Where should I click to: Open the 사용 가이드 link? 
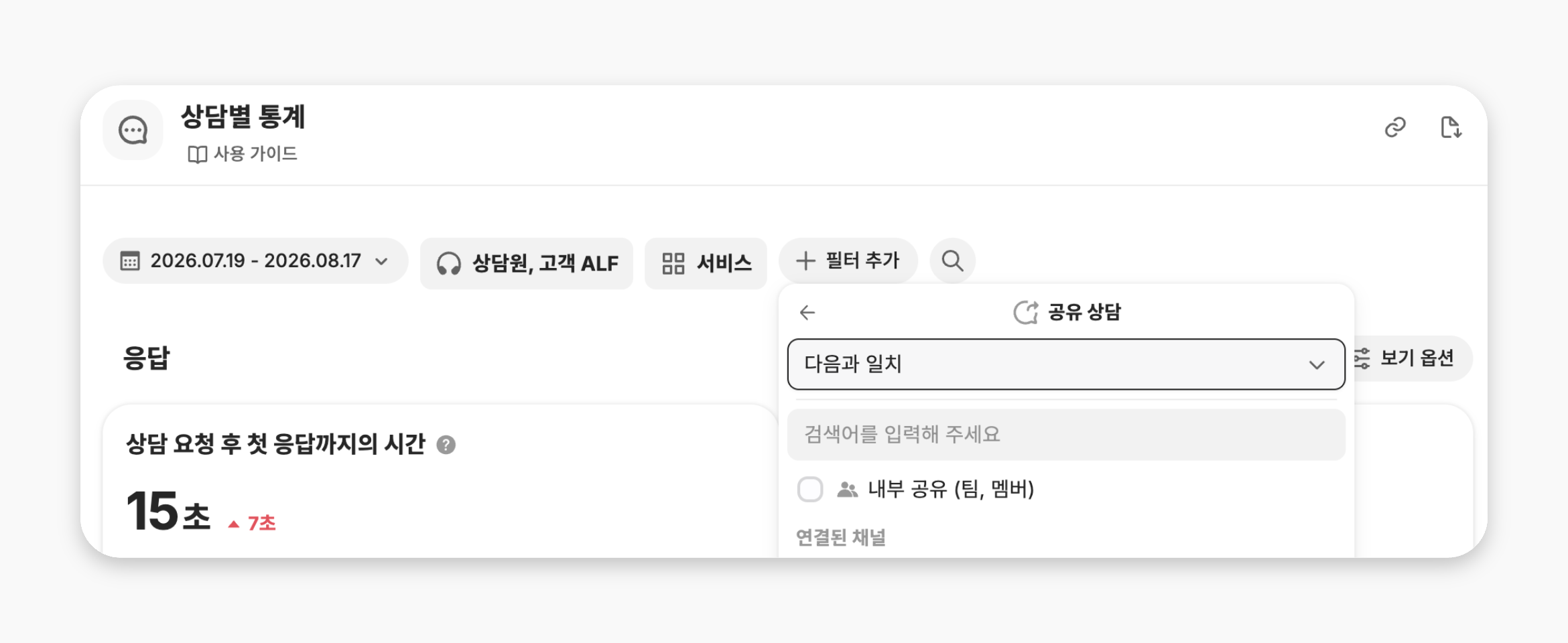pos(243,154)
